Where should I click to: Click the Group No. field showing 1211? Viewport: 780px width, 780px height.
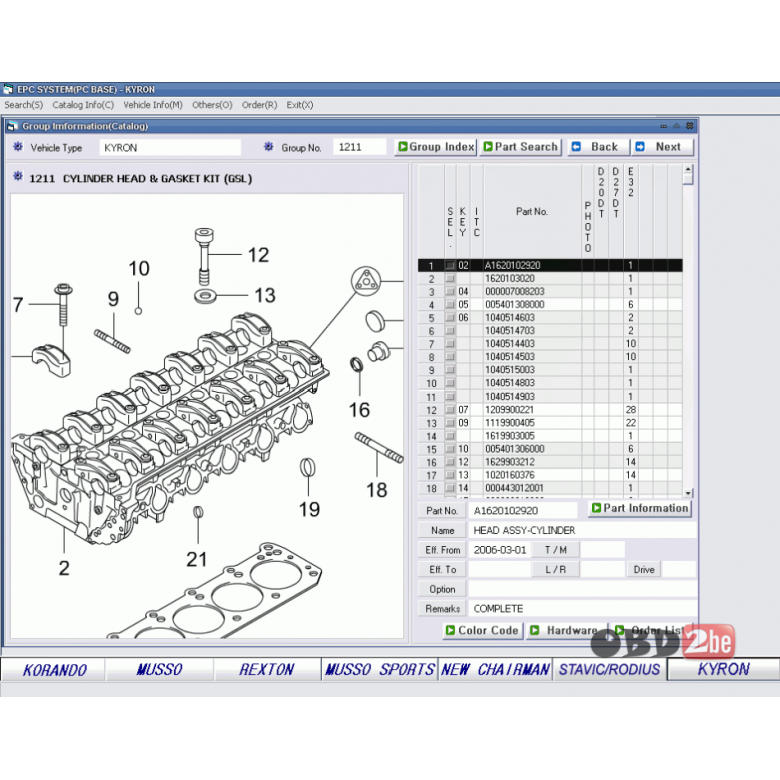(x=359, y=147)
